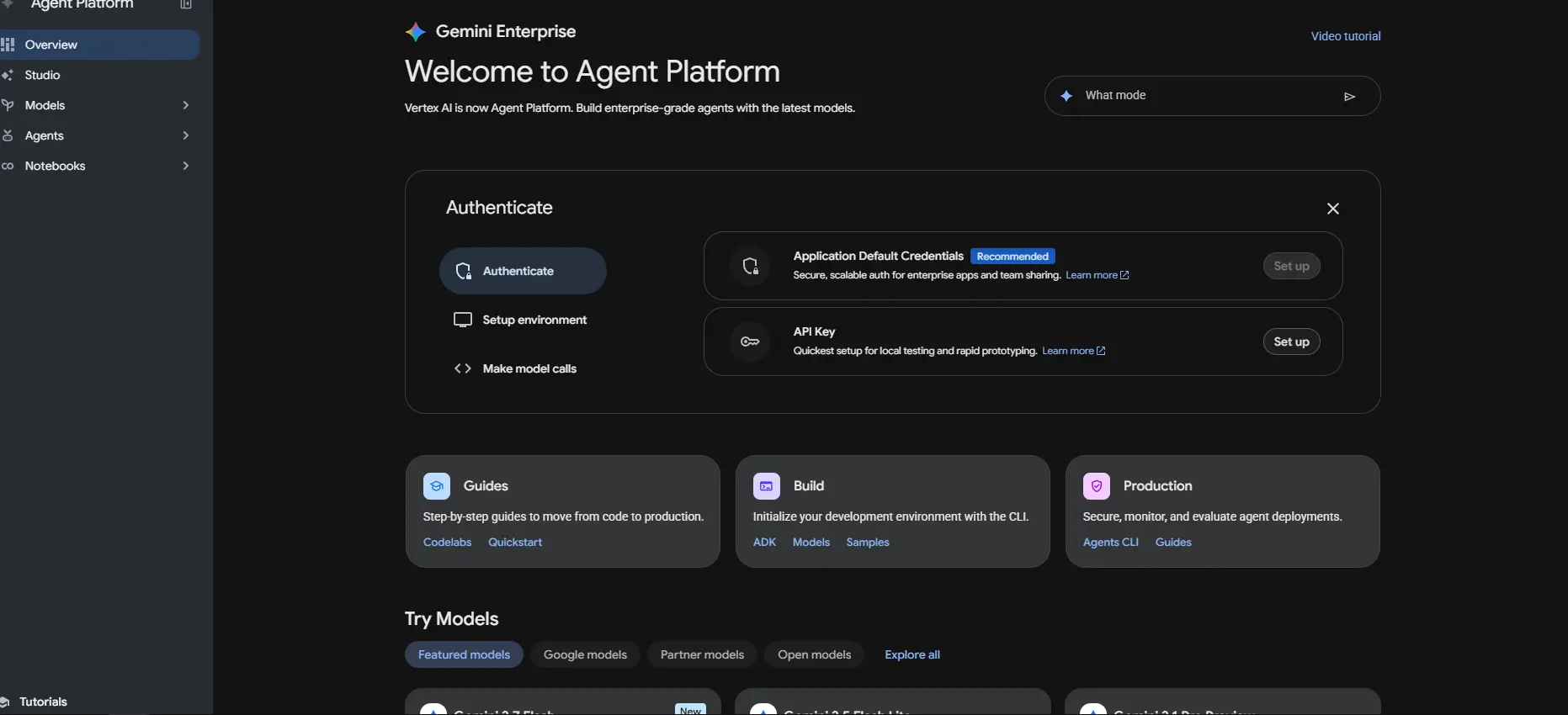The width and height of the screenshot is (1568, 715).
Task: Click the Guides card title
Action: [486, 486]
